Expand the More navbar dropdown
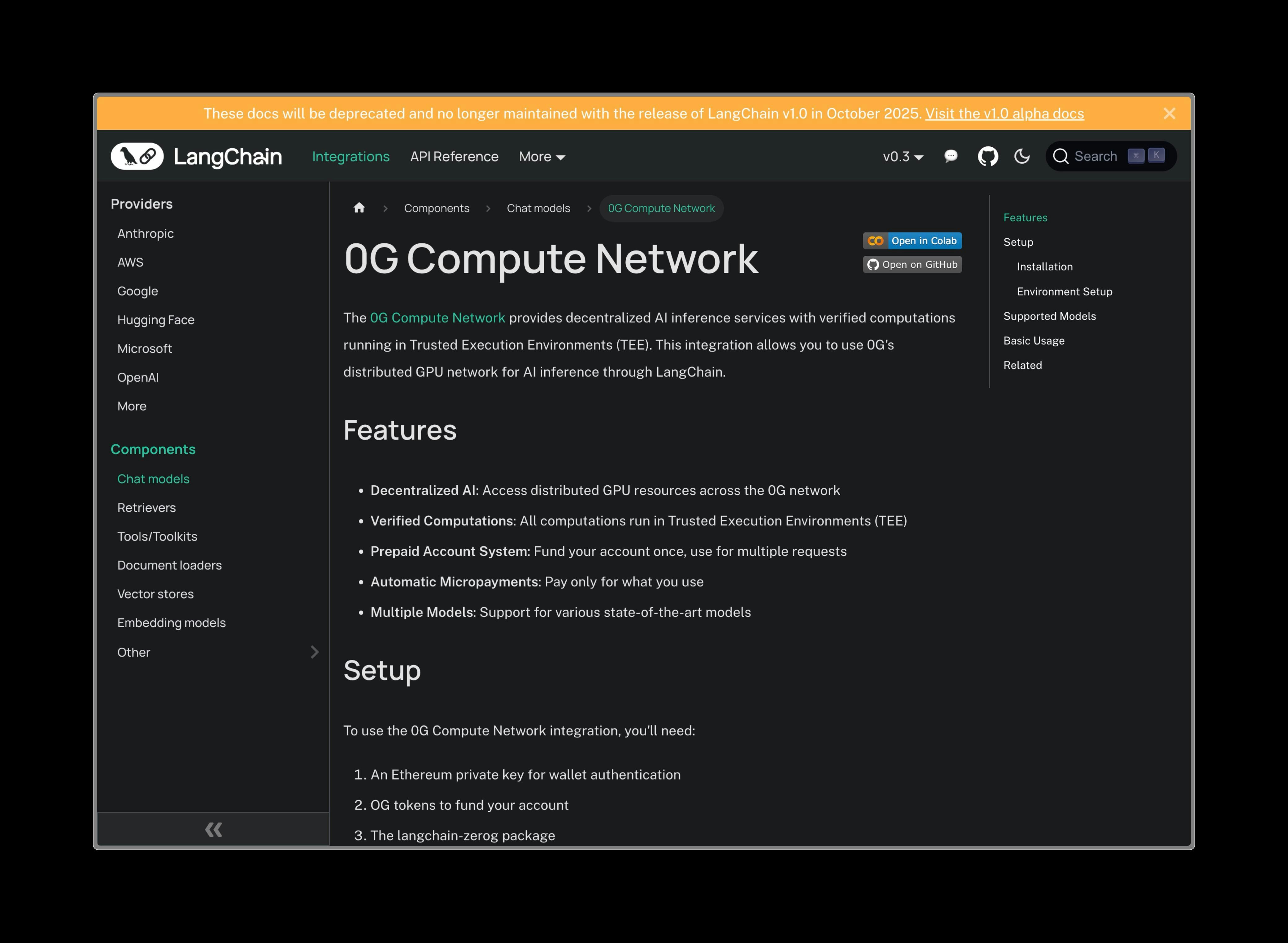The height and width of the screenshot is (943, 1288). [541, 156]
